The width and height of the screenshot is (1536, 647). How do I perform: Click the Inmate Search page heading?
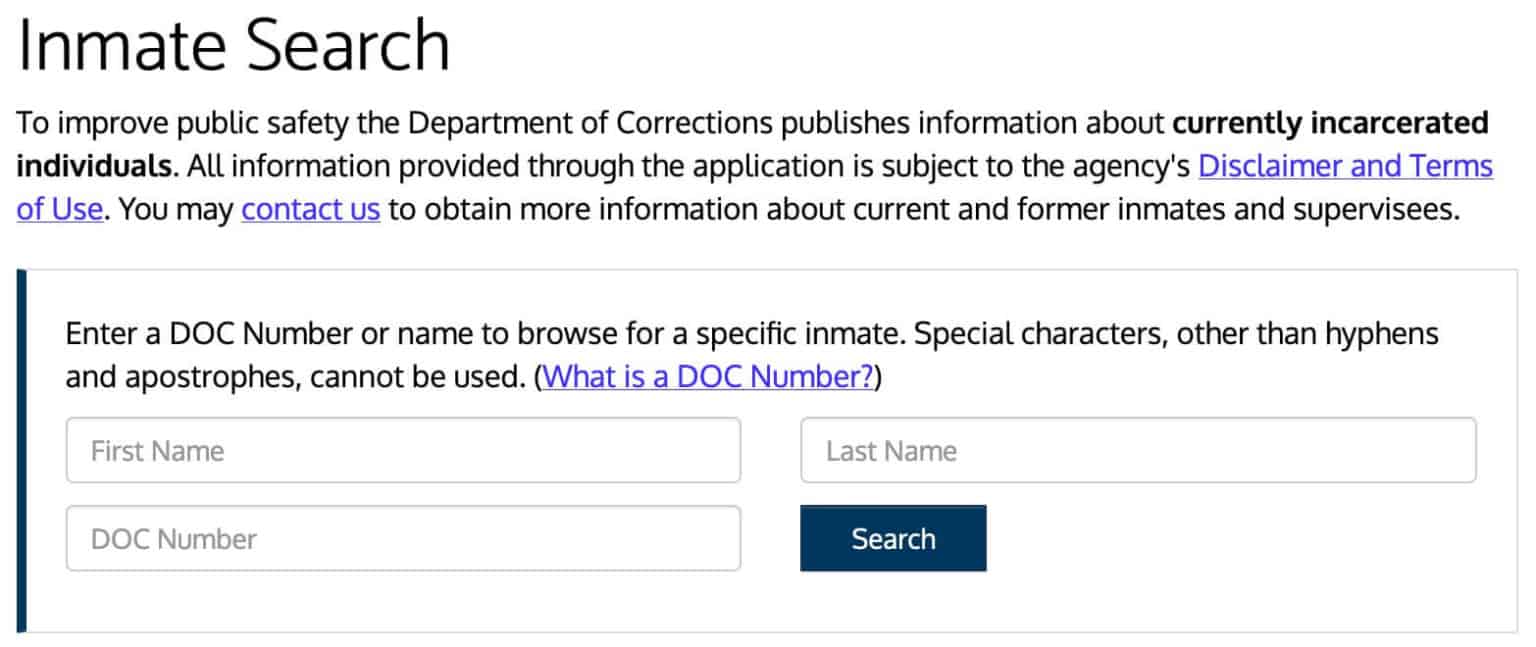click(x=234, y=44)
